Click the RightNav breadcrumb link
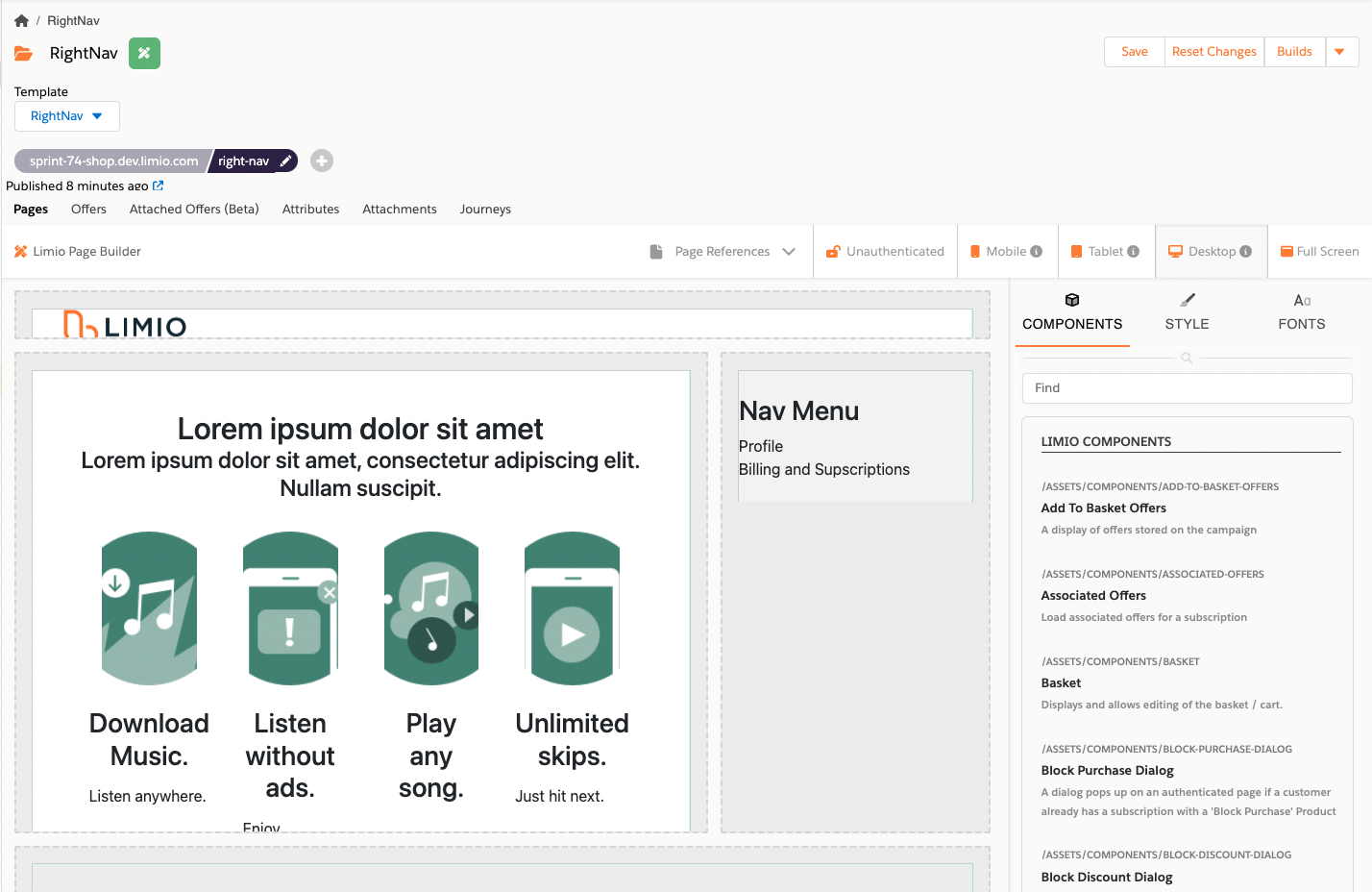The height and width of the screenshot is (892, 1372). pyautogui.click(x=73, y=20)
